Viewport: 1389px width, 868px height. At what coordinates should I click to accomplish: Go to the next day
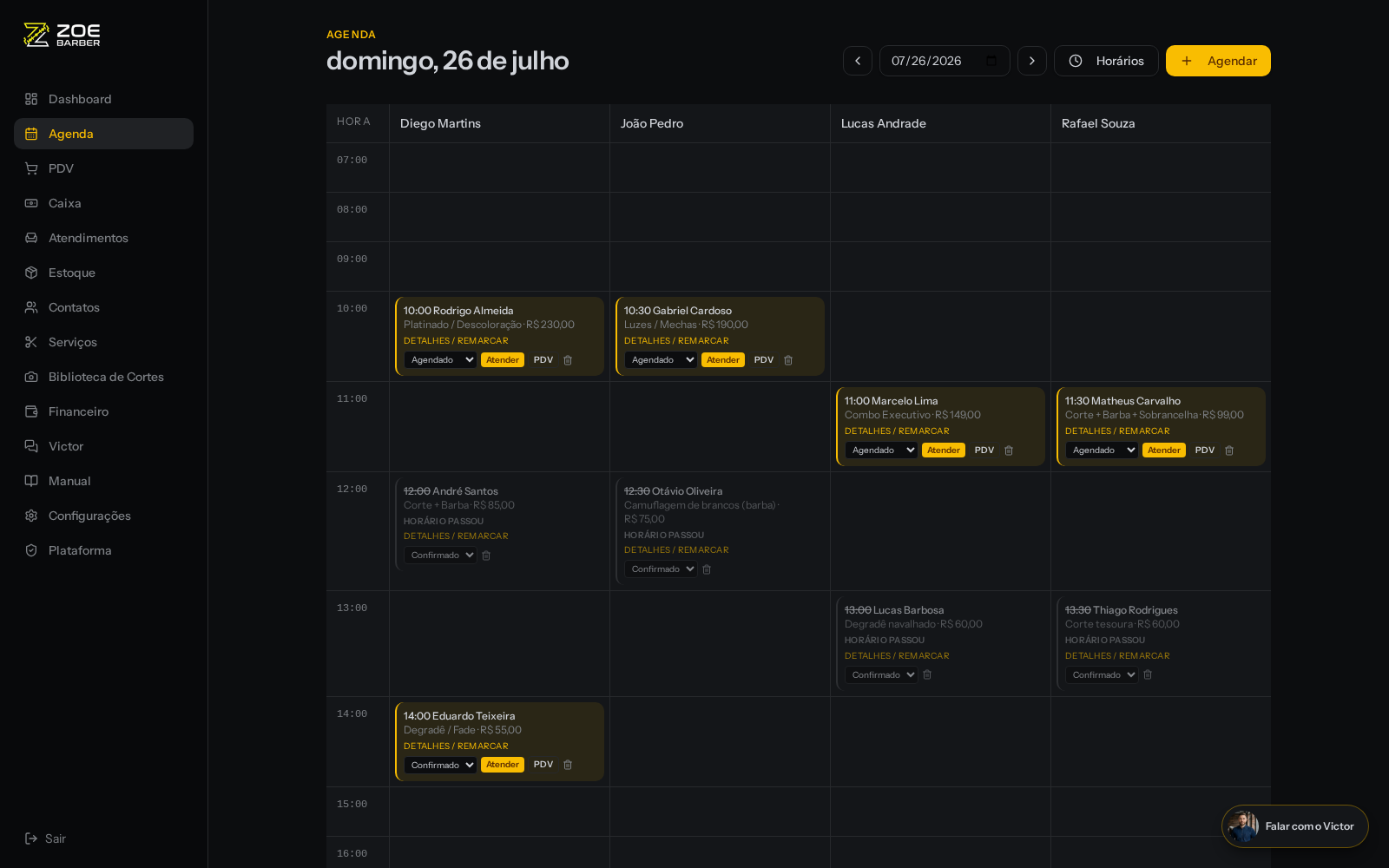click(x=1032, y=61)
